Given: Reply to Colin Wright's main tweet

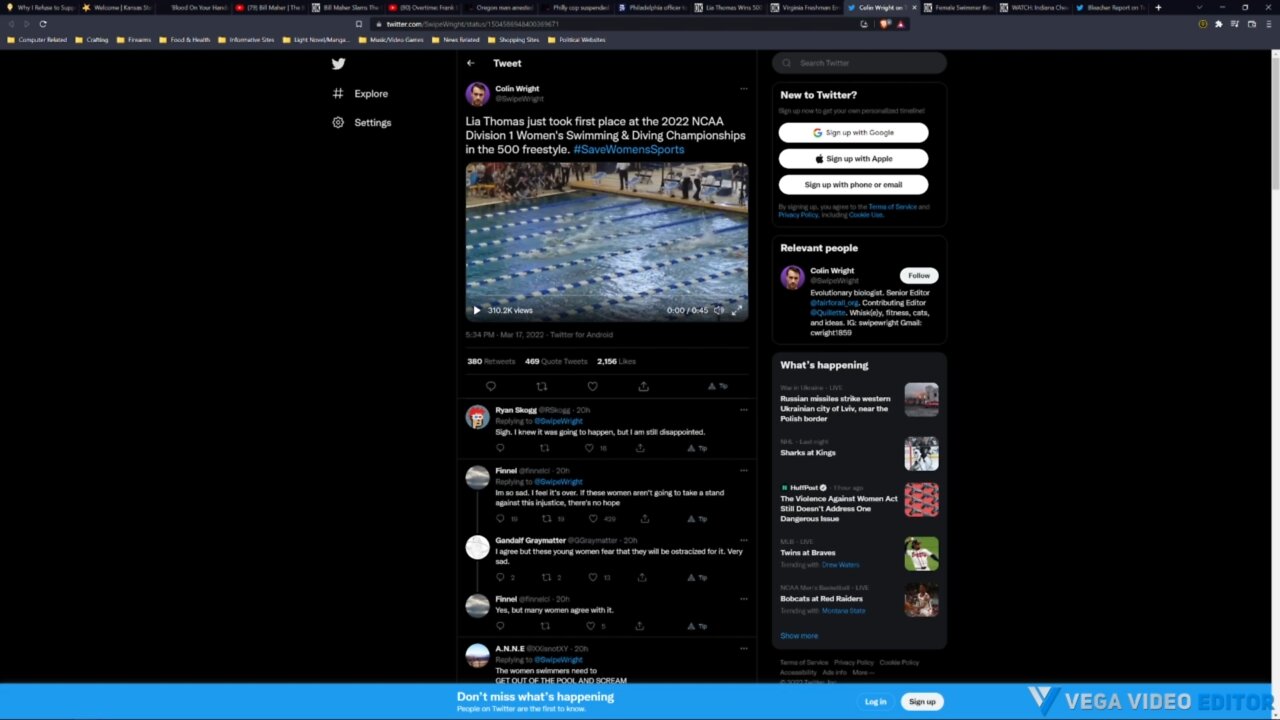Looking at the screenshot, I should tap(490, 386).
